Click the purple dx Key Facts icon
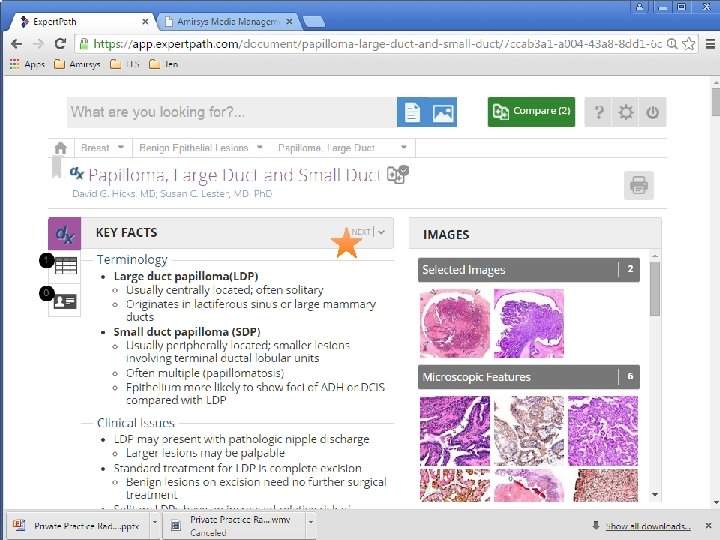The height and width of the screenshot is (540, 720). tap(65, 234)
